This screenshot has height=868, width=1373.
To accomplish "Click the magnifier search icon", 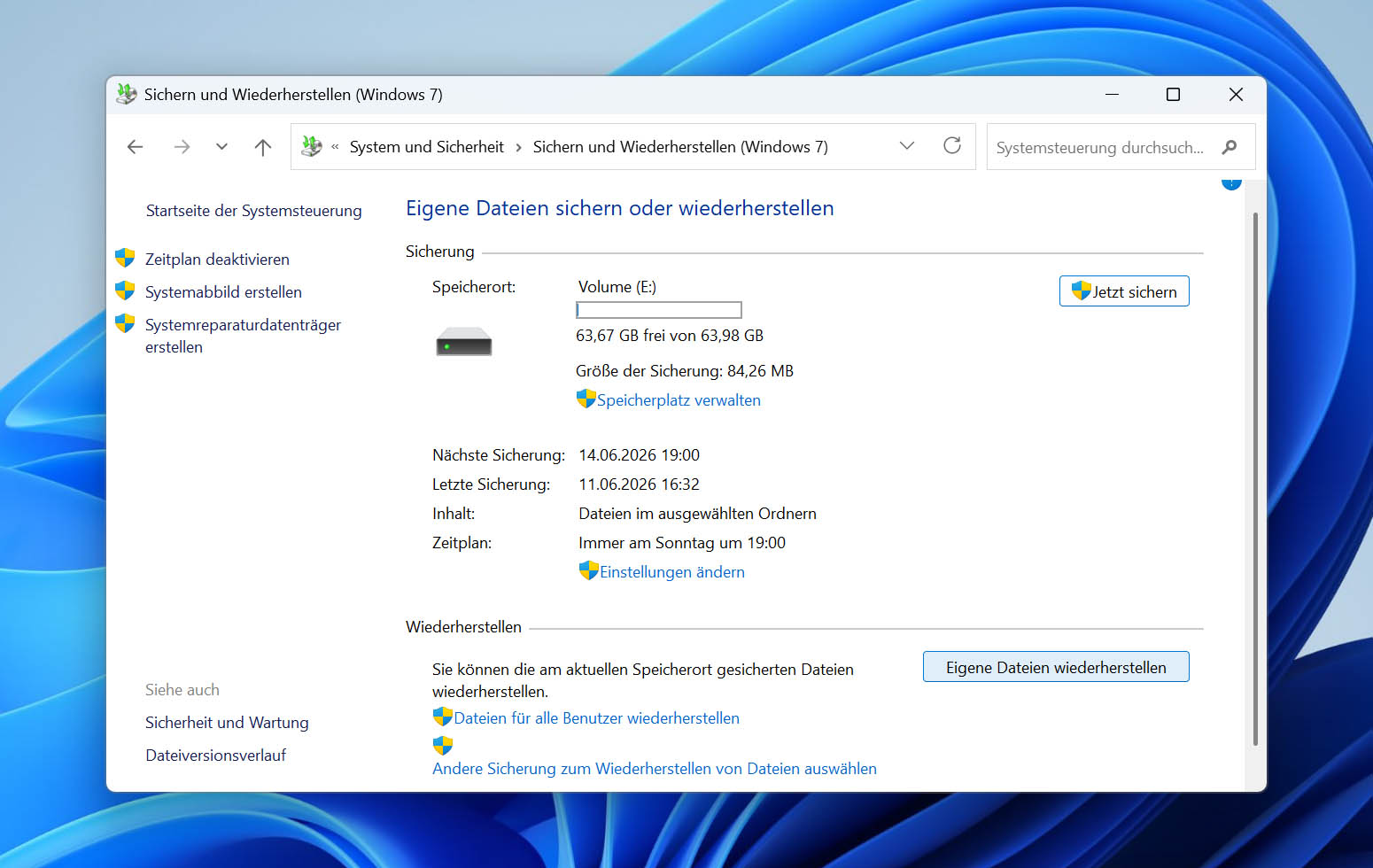I will [1229, 147].
